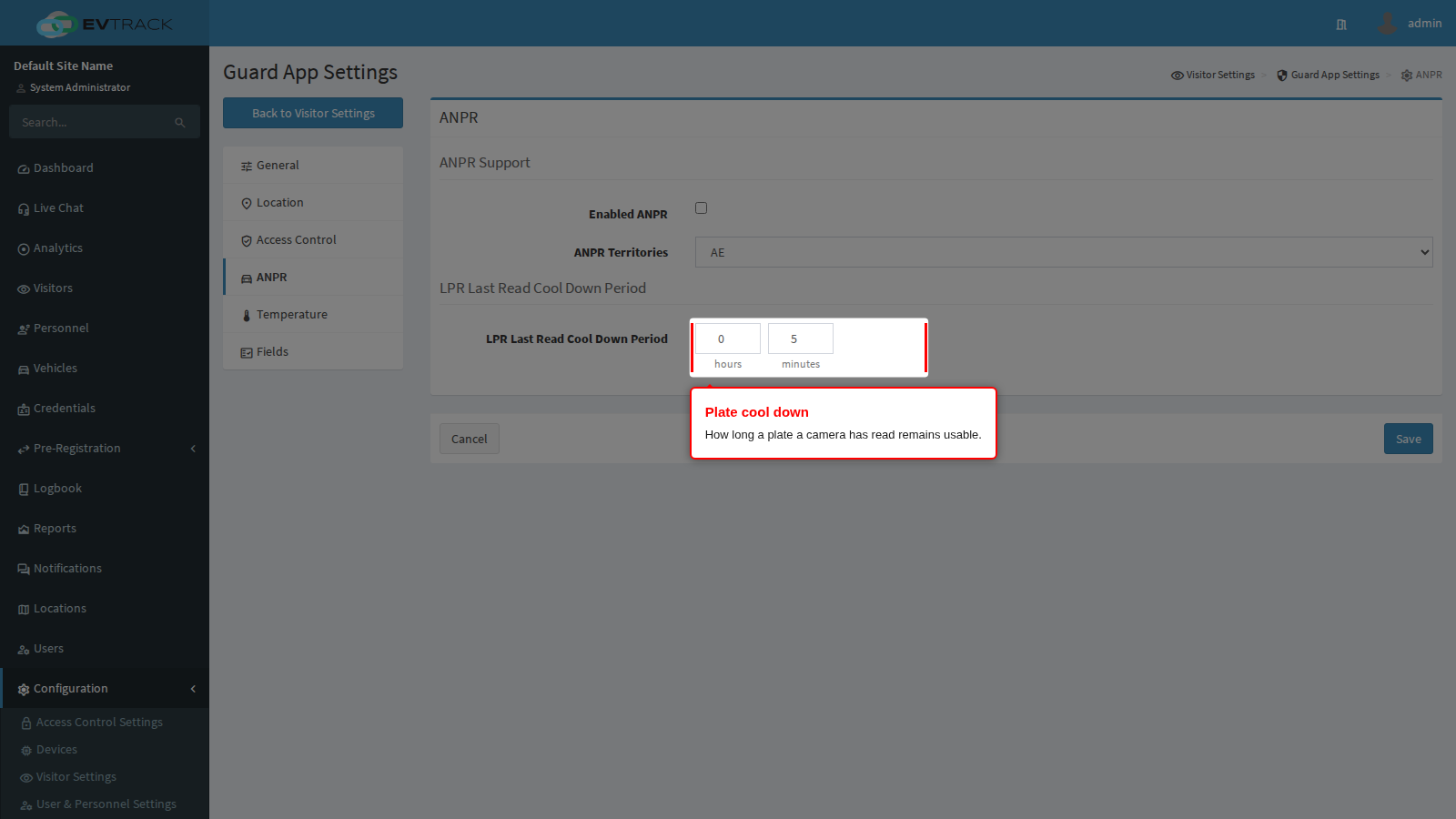
Task: Click the System Administrator role text
Action: (x=80, y=87)
